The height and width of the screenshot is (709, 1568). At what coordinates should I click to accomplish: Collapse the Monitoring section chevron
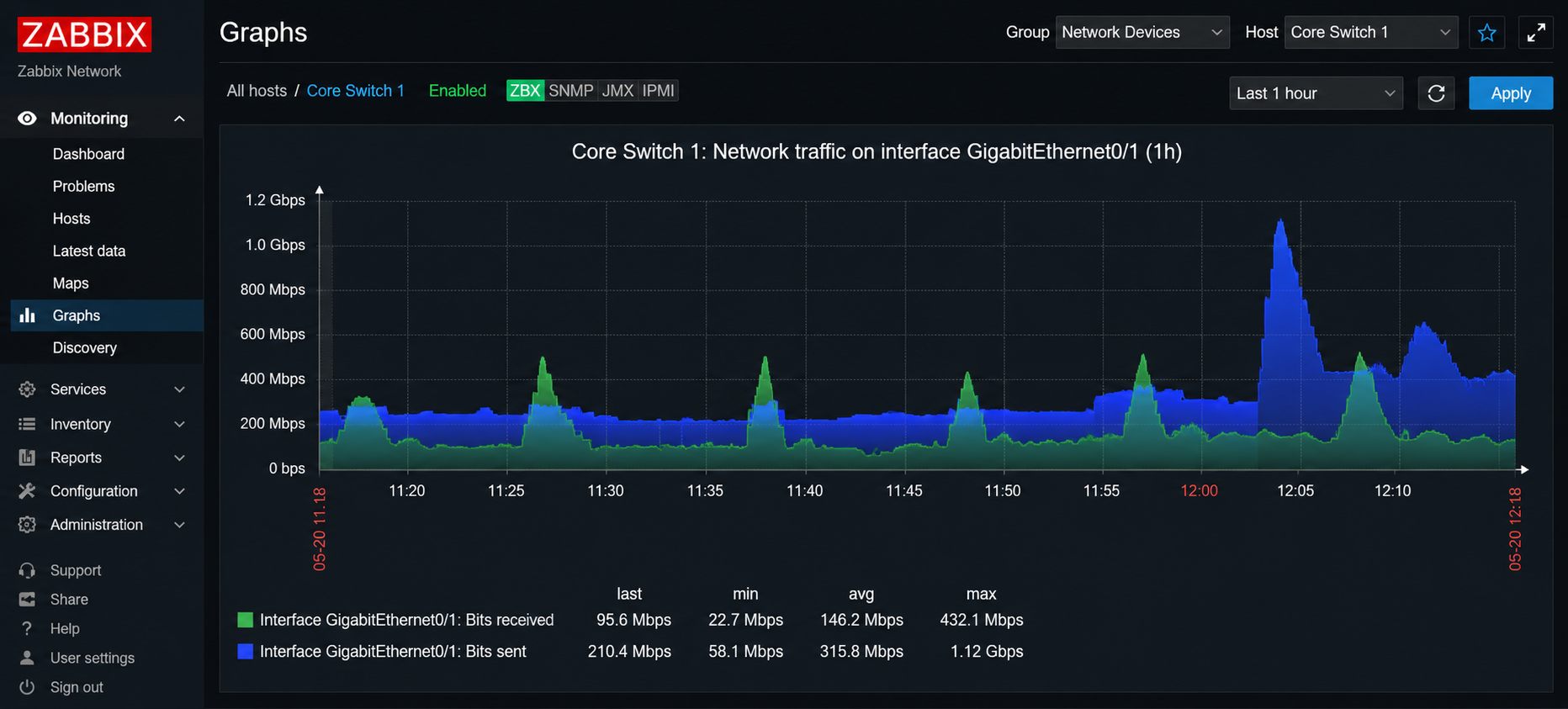coord(179,119)
